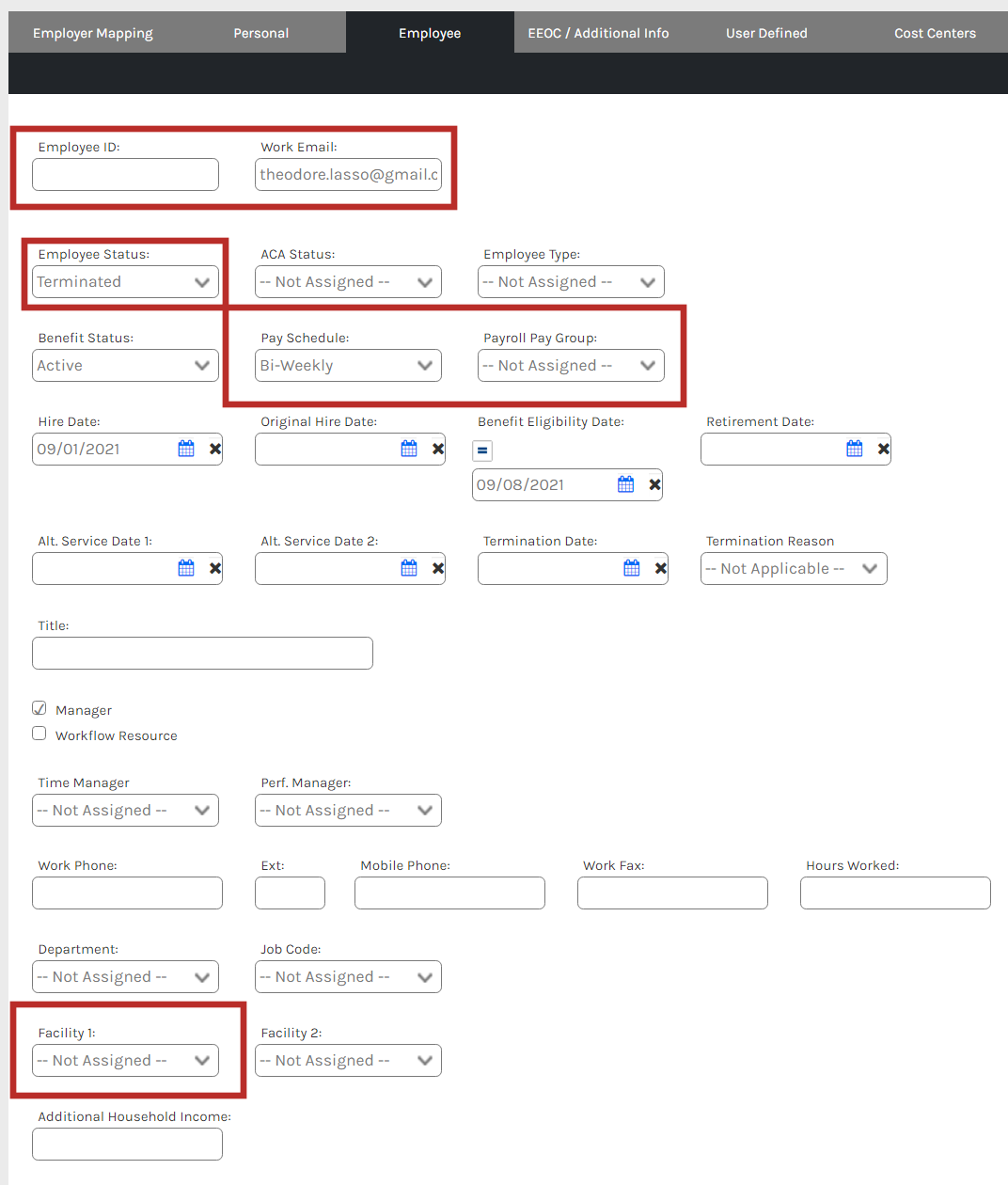Click the Hours Worked input field

pos(895,893)
